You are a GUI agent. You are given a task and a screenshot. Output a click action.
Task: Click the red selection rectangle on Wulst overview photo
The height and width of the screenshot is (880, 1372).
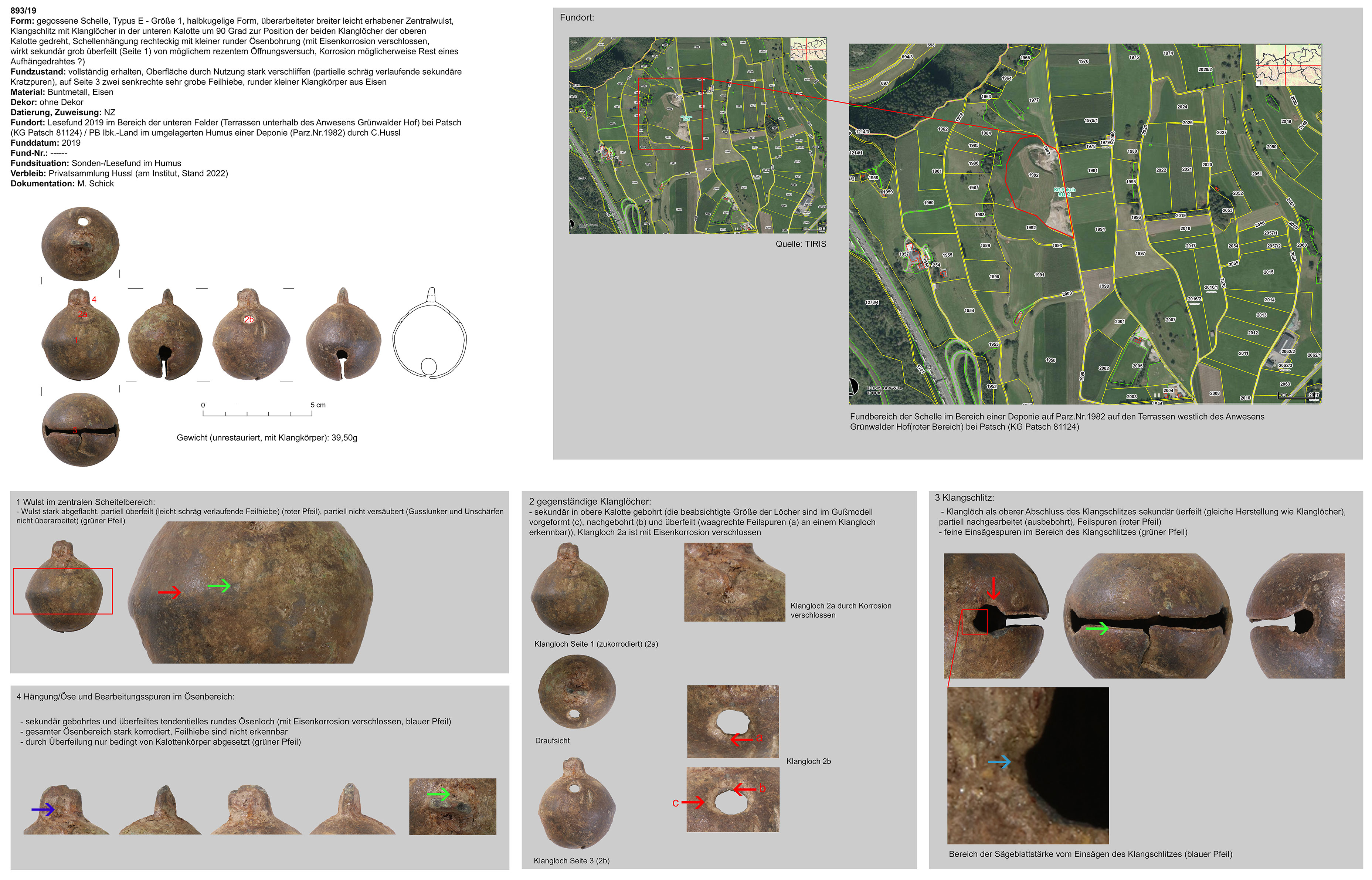point(63,591)
